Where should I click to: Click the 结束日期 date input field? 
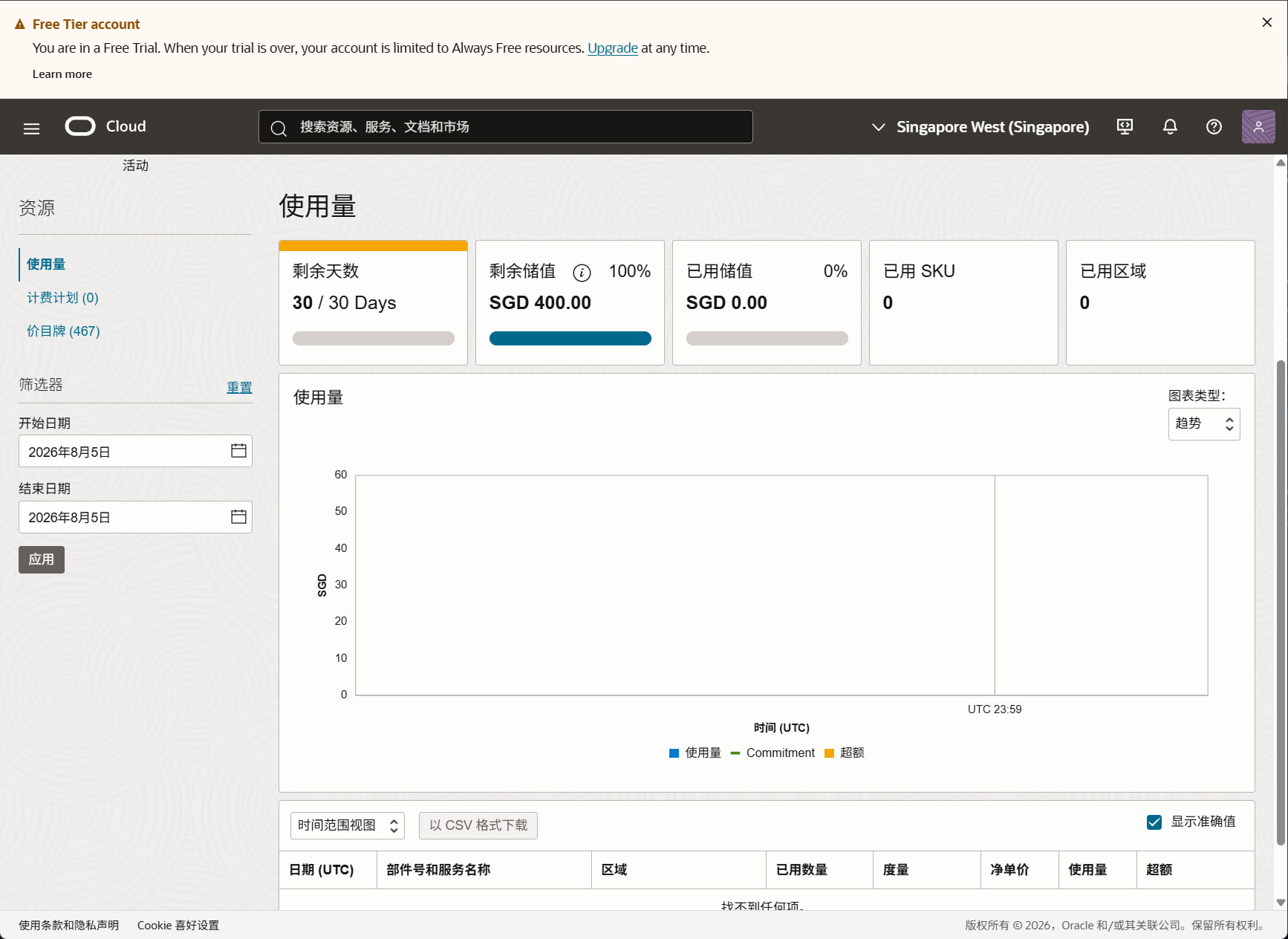click(x=135, y=516)
